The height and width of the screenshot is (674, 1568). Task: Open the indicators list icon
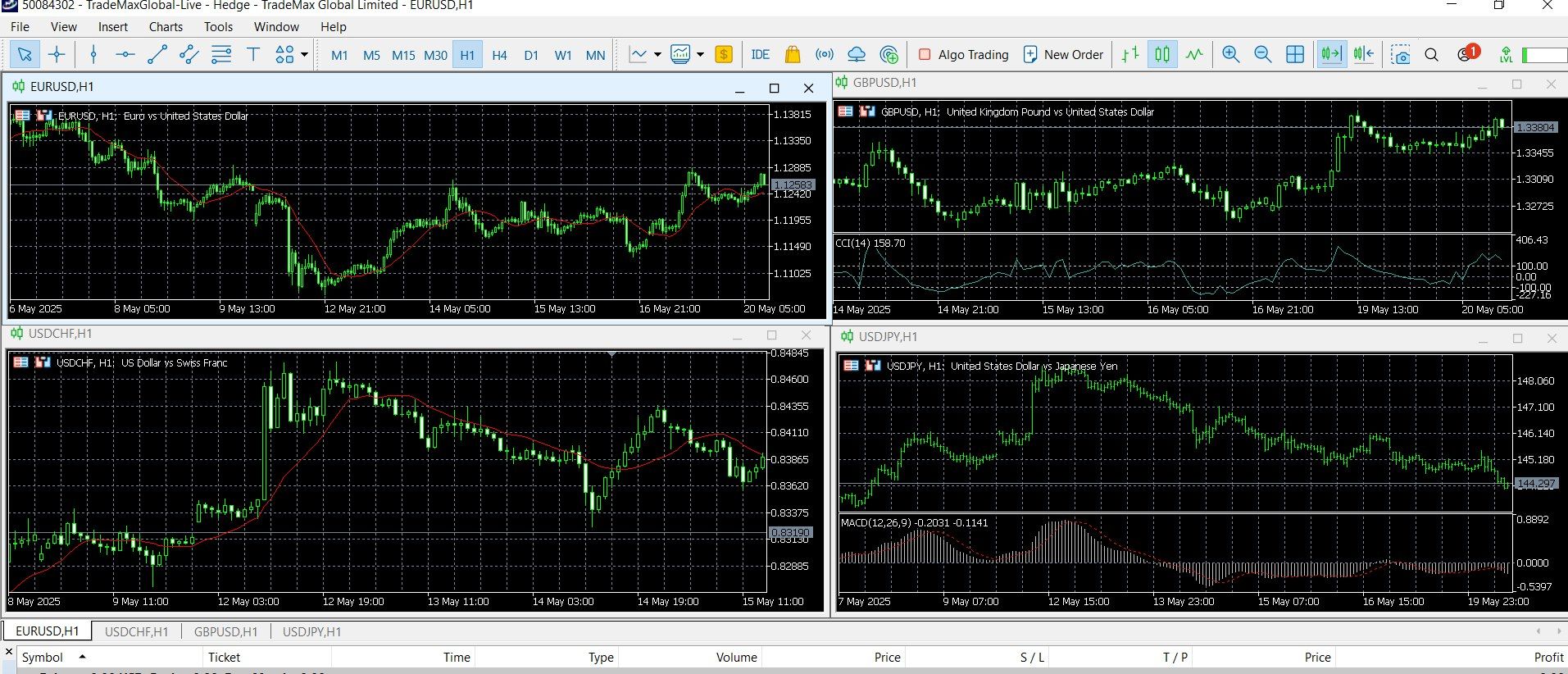[639, 55]
